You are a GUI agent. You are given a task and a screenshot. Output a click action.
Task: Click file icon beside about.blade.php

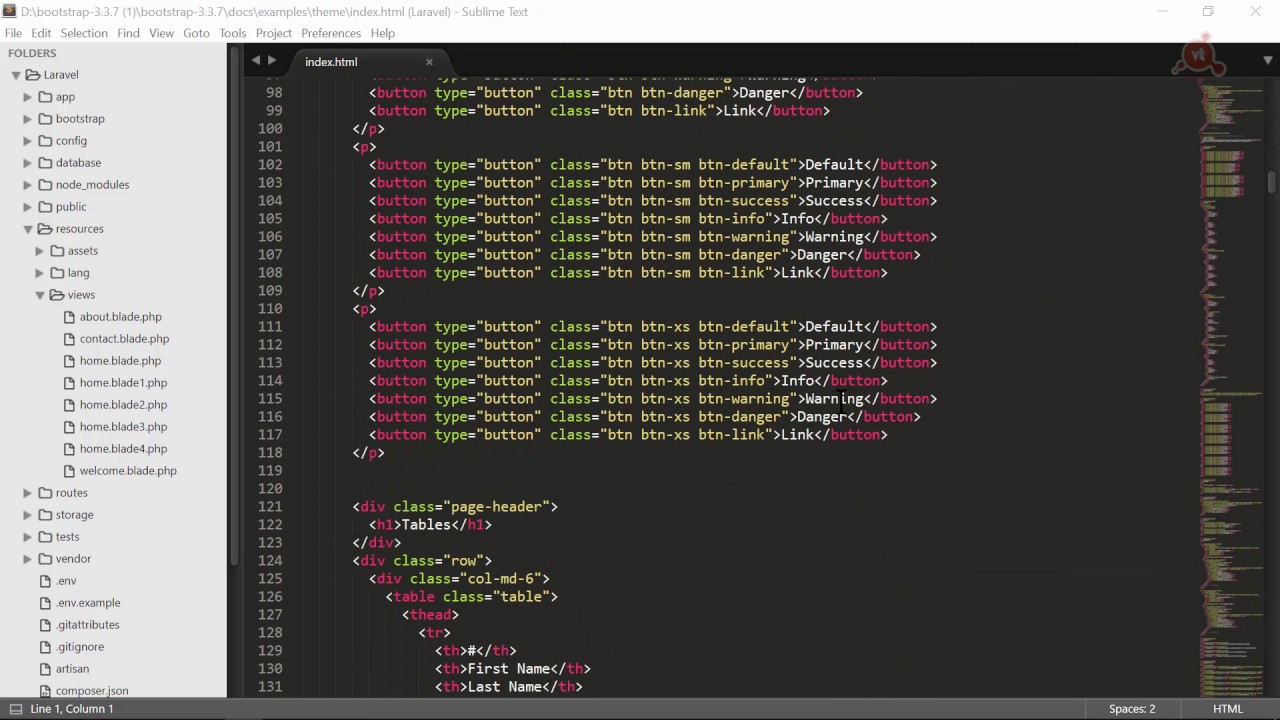click(x=69, y=317)
